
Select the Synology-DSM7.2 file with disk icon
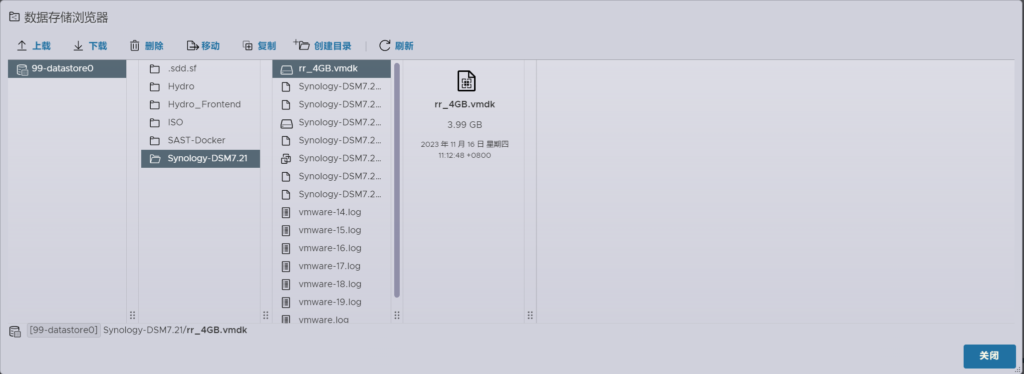tap(332, 122)
